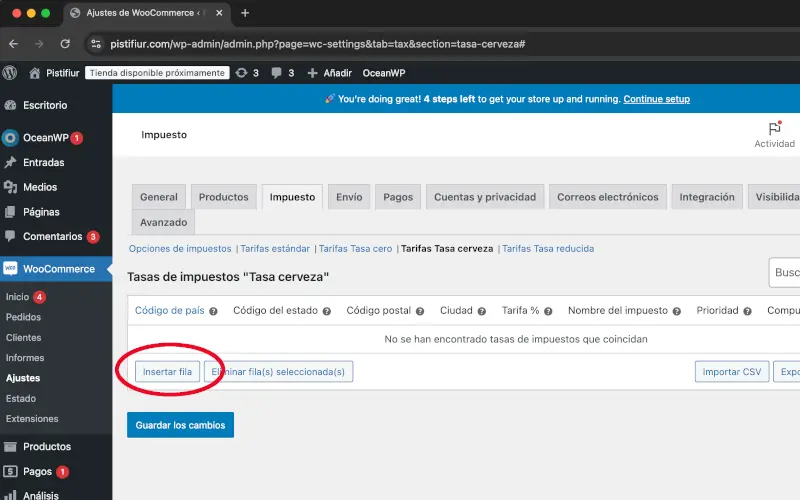Go to Informes submenu
The width and height of the screenshot is (800, 500).
(25, 358)
